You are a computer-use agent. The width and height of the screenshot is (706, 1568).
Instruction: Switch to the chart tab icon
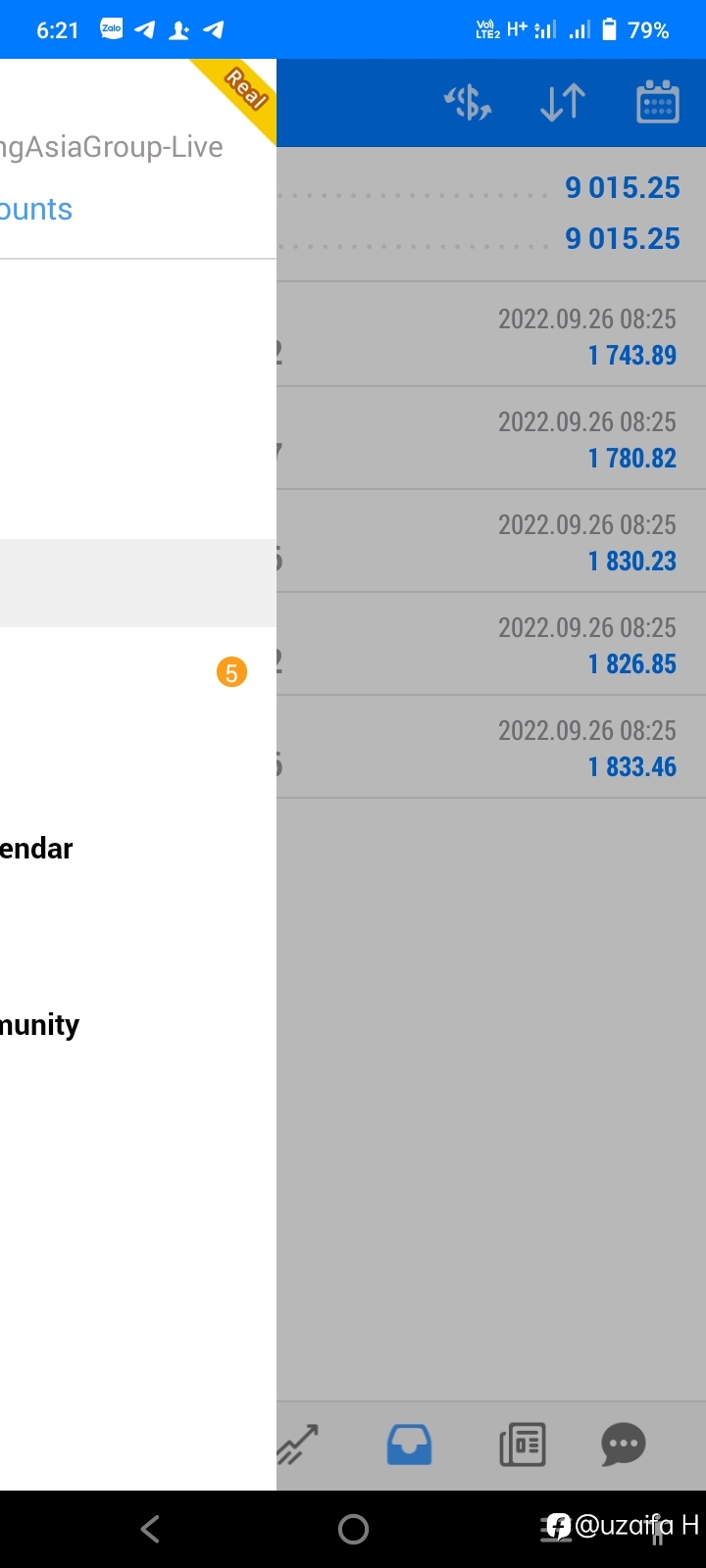pyautogui.click(x=298, y=1445)
